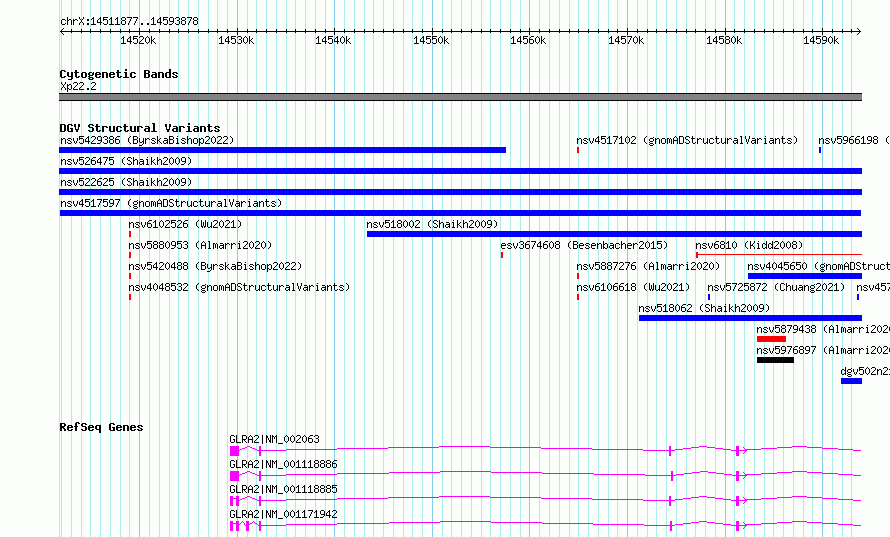Image resolution: width=890 pixels, height=537 pixels.
Task: Click the 14530k ruler tick label
Action: (236, 40)
